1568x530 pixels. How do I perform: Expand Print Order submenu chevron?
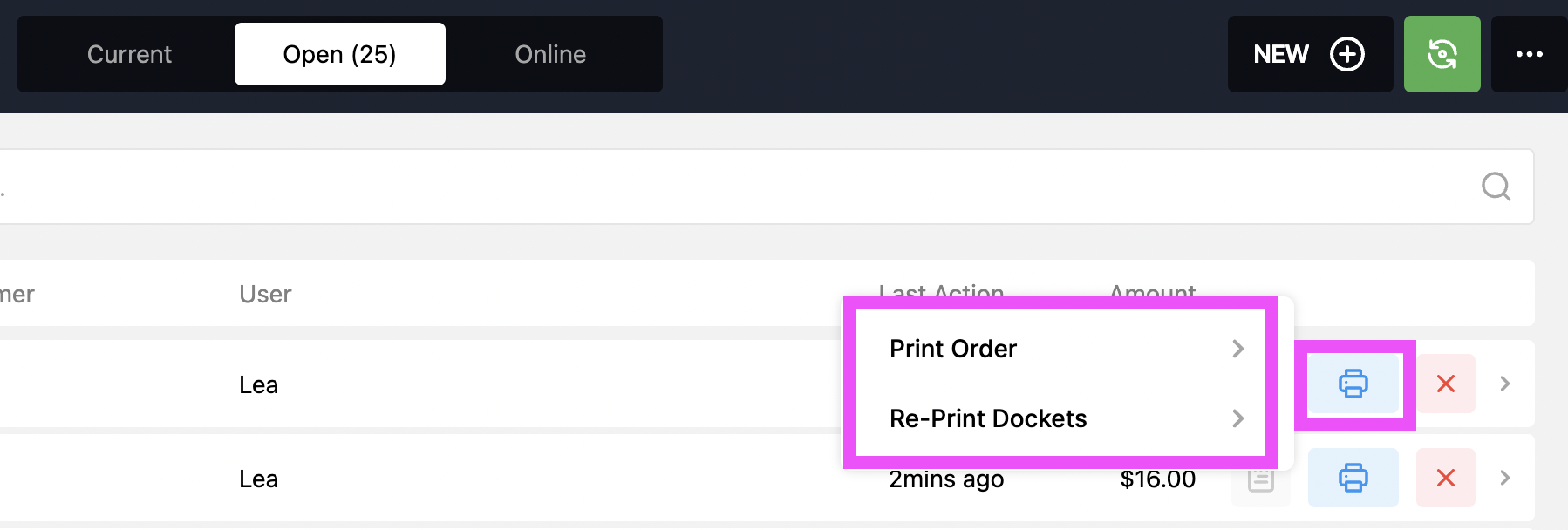tap(1237, 349)
